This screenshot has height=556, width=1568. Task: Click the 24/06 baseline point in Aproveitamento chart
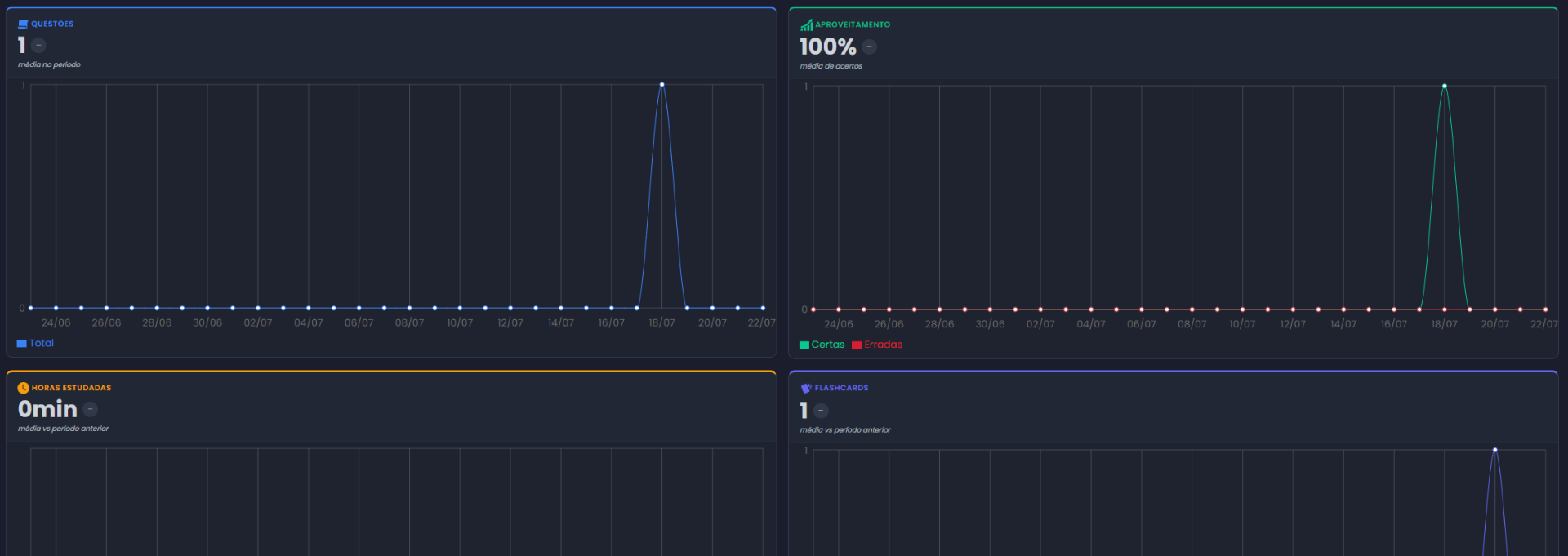[839, 309]
